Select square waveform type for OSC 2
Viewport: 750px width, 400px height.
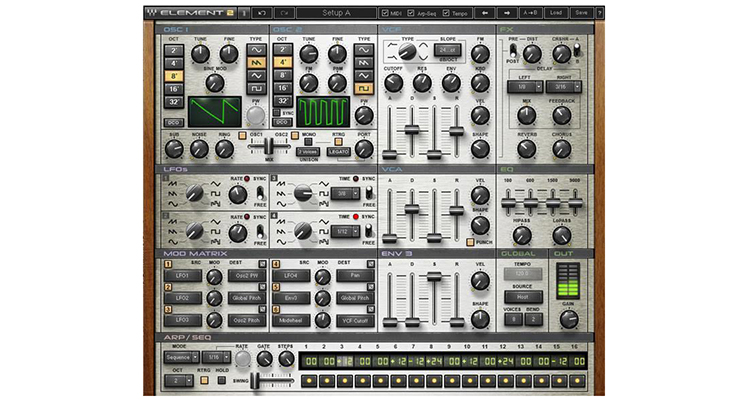[x=364, y=89]
